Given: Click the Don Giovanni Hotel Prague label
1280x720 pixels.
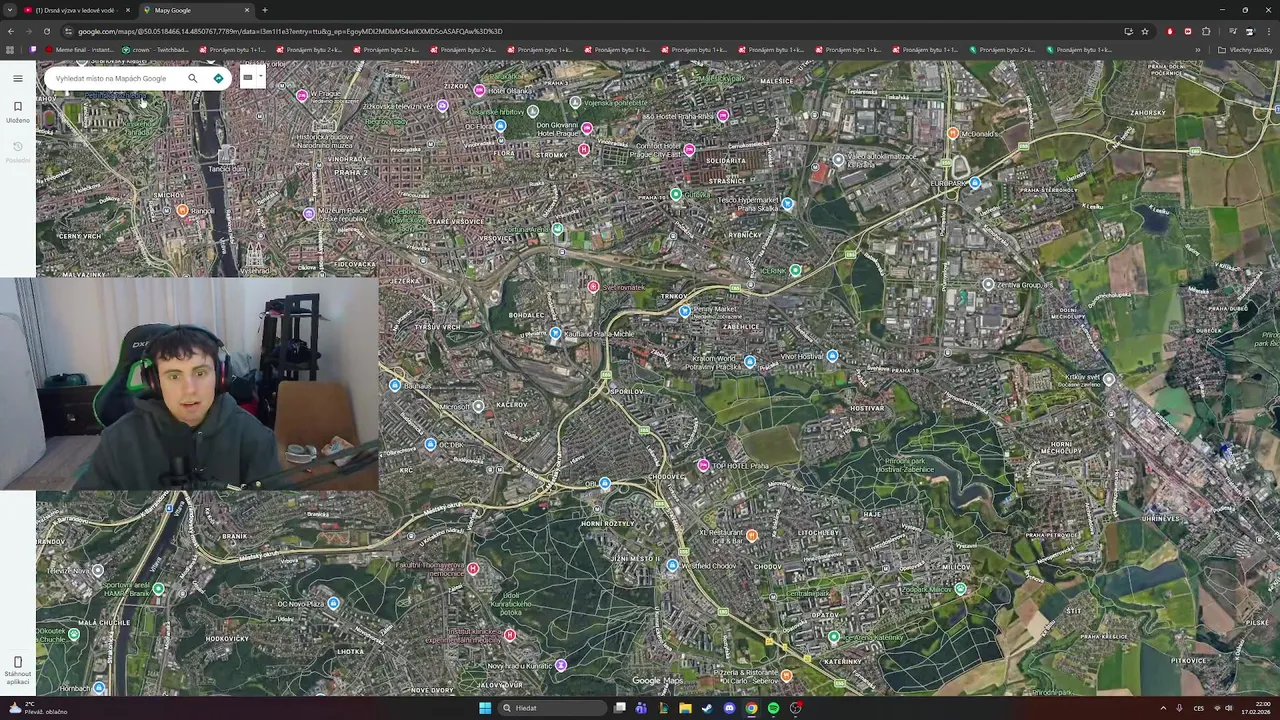Looking at the screenshot, I should click(x=558, y=129).
